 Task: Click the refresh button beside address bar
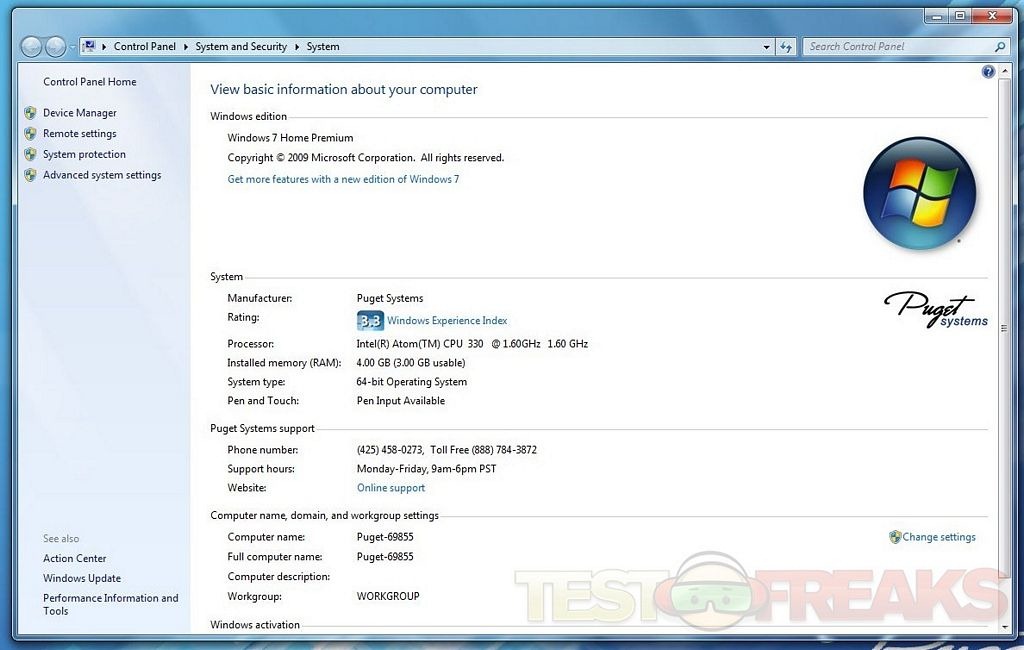(787, 47)
